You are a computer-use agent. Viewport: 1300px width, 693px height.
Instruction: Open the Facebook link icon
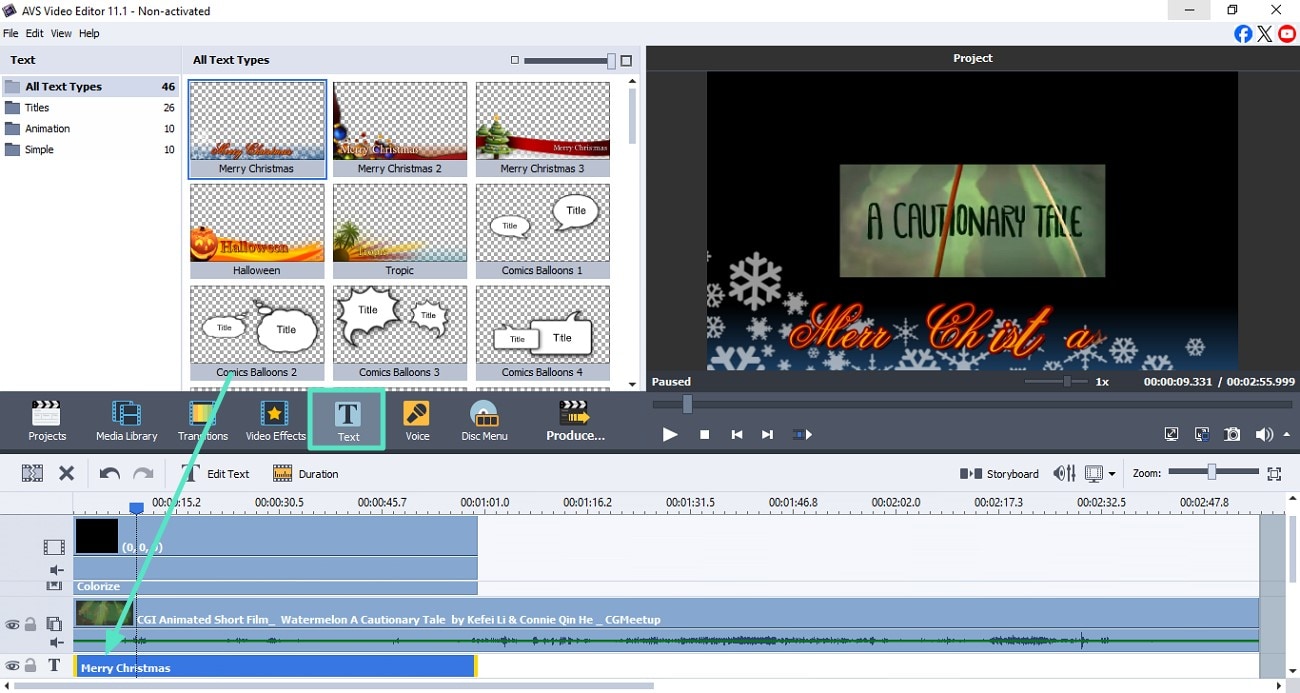click(1243, 34)
